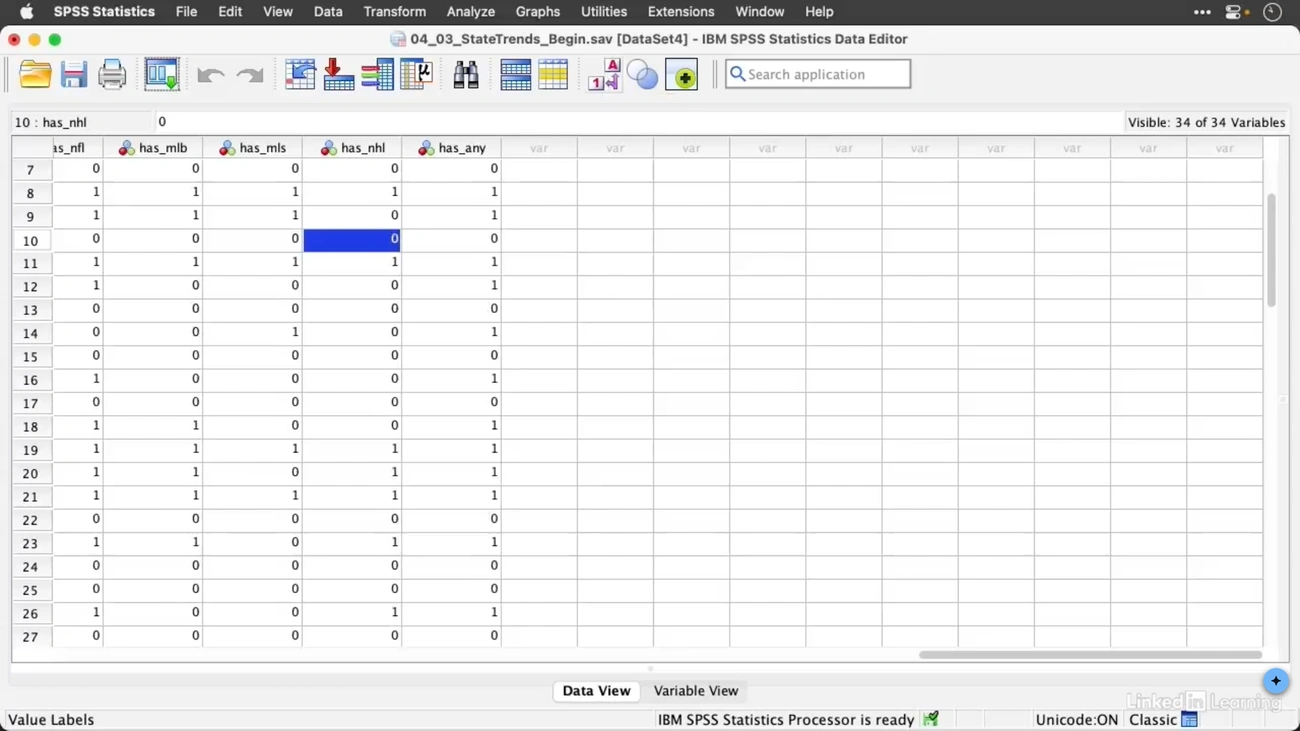
Task: Open the Apple menu
Action: coord(26,12)
